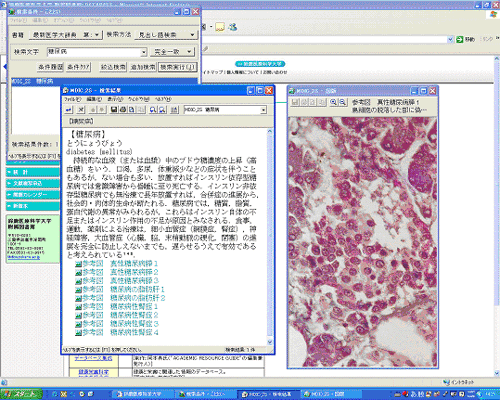Open link 参考図 糖尿病性腎症 3
Viewport: 500px width, 400px height.
117,324
